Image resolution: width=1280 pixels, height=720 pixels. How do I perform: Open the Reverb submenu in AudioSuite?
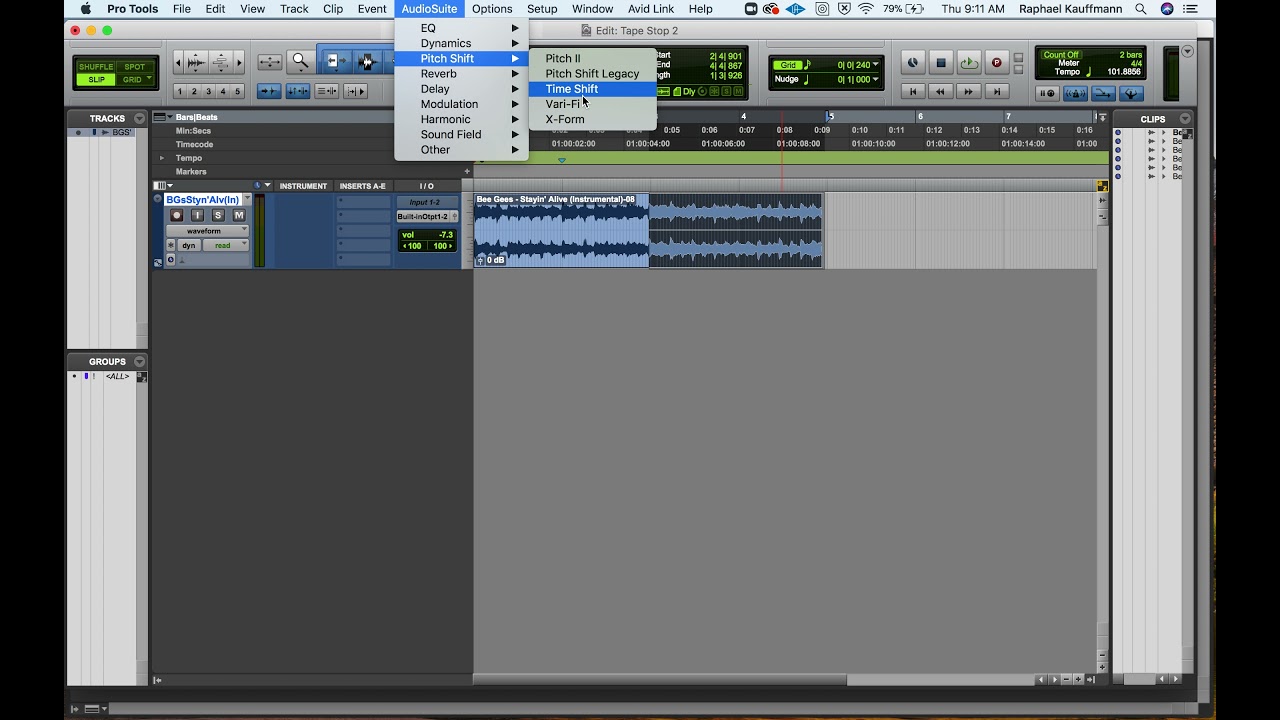461,74
